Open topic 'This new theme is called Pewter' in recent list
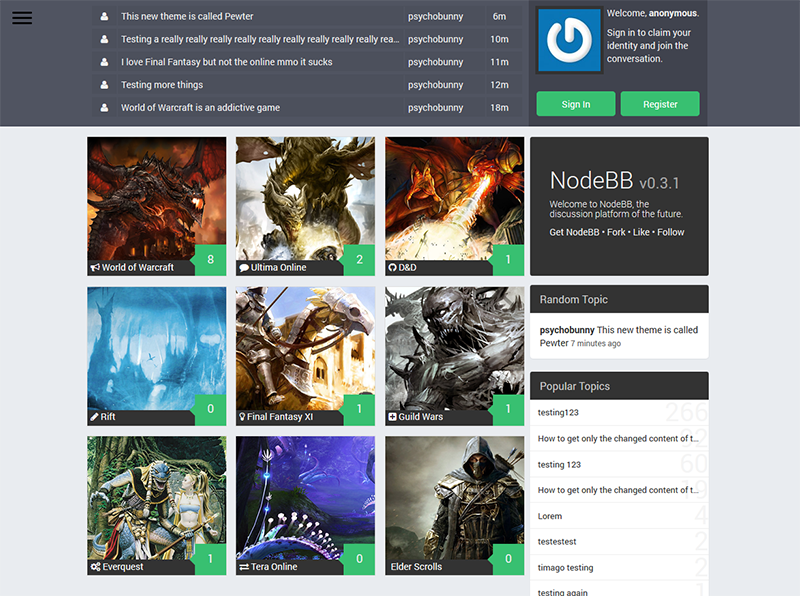The image size is (800, 596). pos(187,16)
